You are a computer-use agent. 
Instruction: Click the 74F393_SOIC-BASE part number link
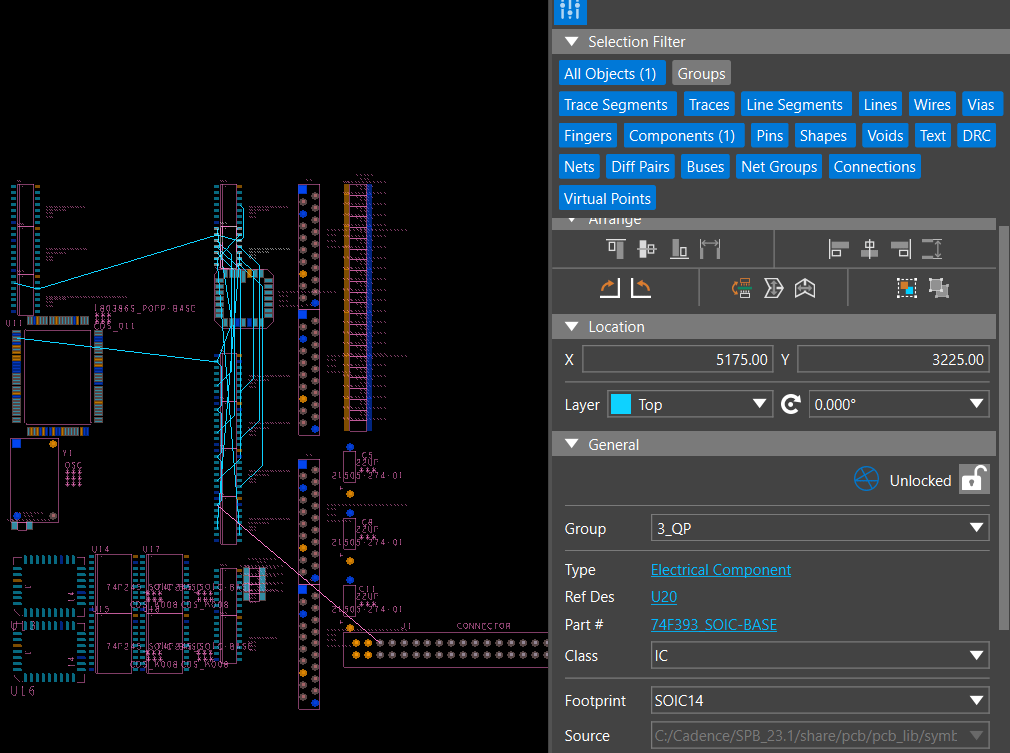coord(713,625)
